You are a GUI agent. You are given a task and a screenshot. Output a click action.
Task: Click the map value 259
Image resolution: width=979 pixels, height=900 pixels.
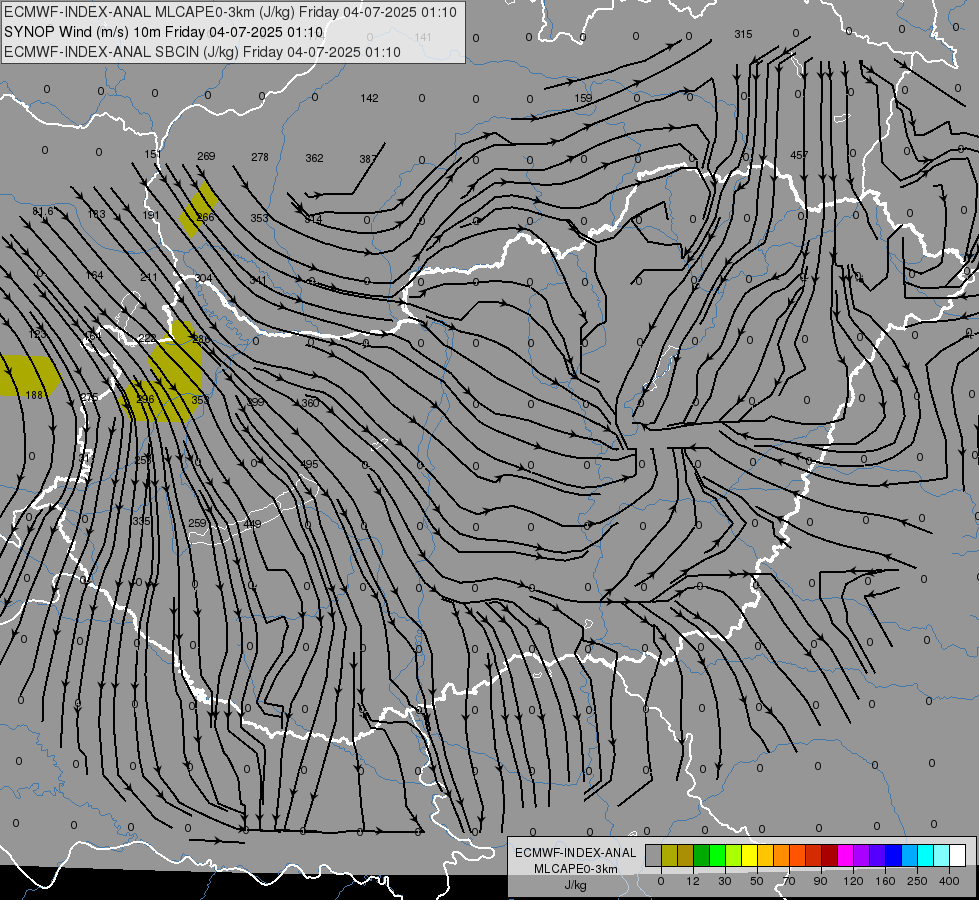(197, 523)
